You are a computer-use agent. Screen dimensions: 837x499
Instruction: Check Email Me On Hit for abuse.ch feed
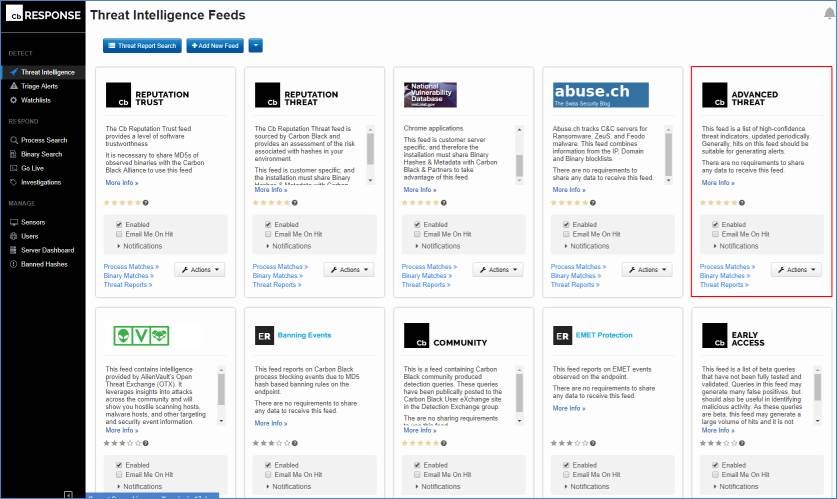pos(566,234)
